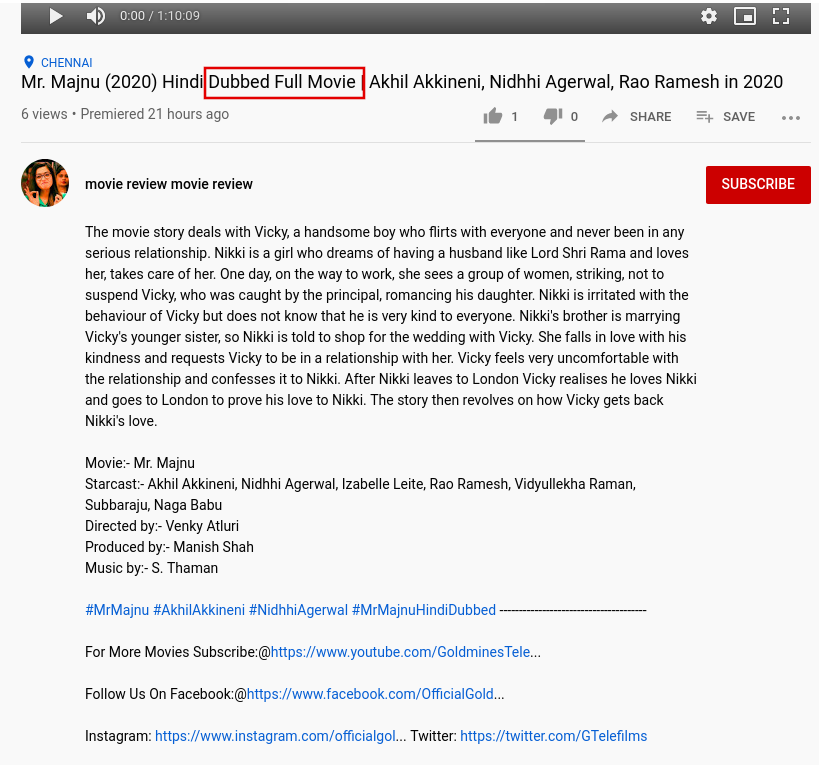Click the 0:00 / 1:10:09 time display
The width and height of the screenshot is (819, 765).
[160, 16]
